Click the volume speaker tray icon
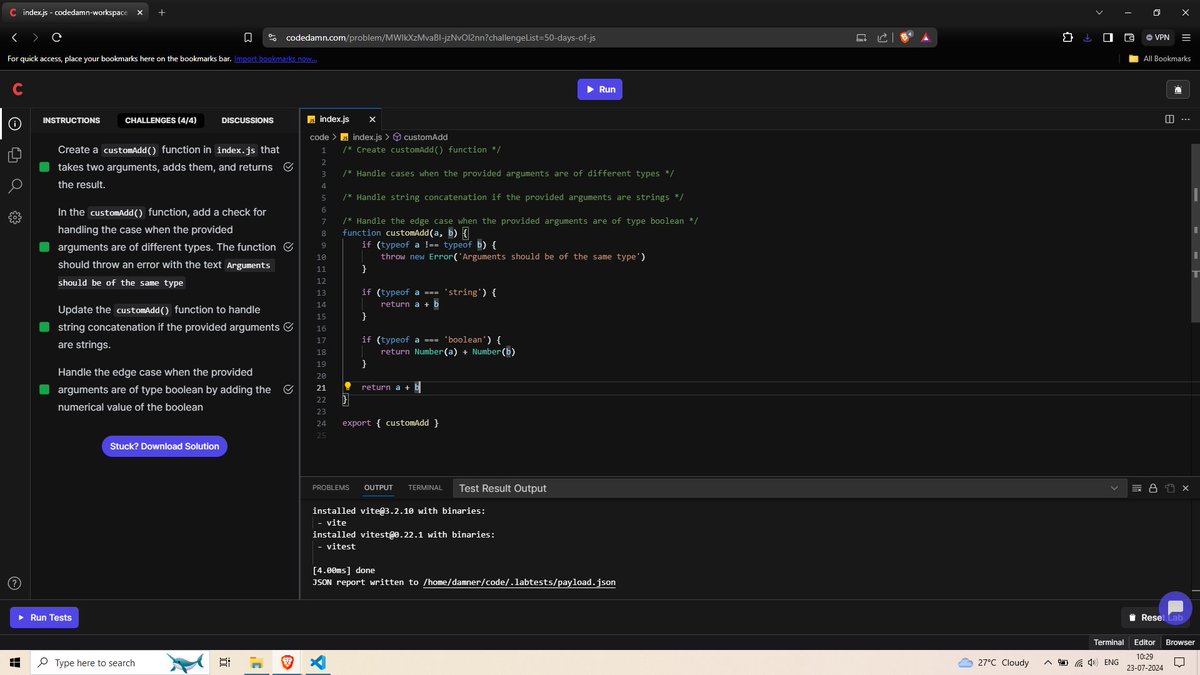Viewport: 1200px width, 675px height. [1093, 662]
